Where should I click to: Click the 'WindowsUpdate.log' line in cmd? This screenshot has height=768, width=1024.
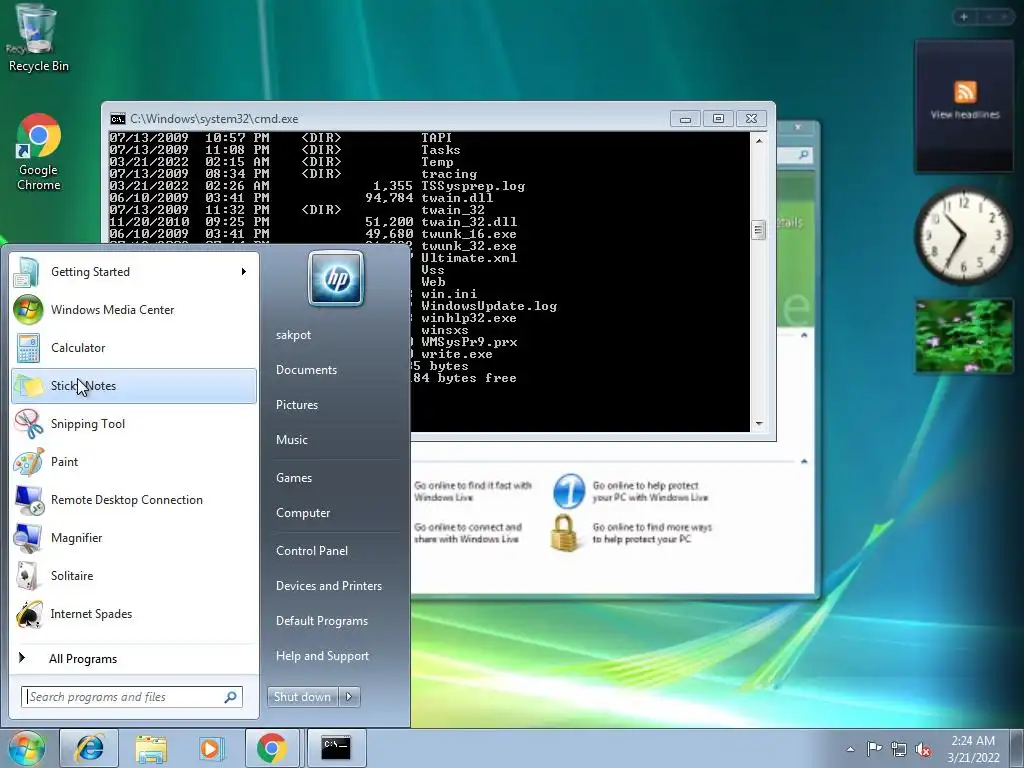(489, 306)
